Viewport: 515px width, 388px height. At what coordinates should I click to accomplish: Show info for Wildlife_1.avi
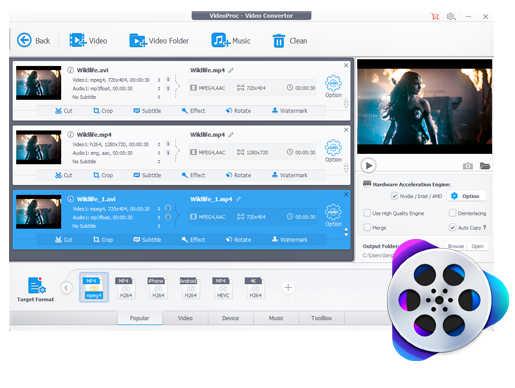pyautogui.click(x=70, y=199)
